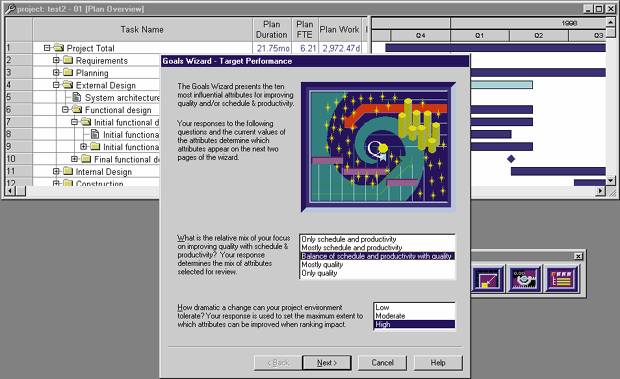The width and height of the screenshot is (620, 379).
Task: Collapse the External Design node
Action: pos(56,85)
